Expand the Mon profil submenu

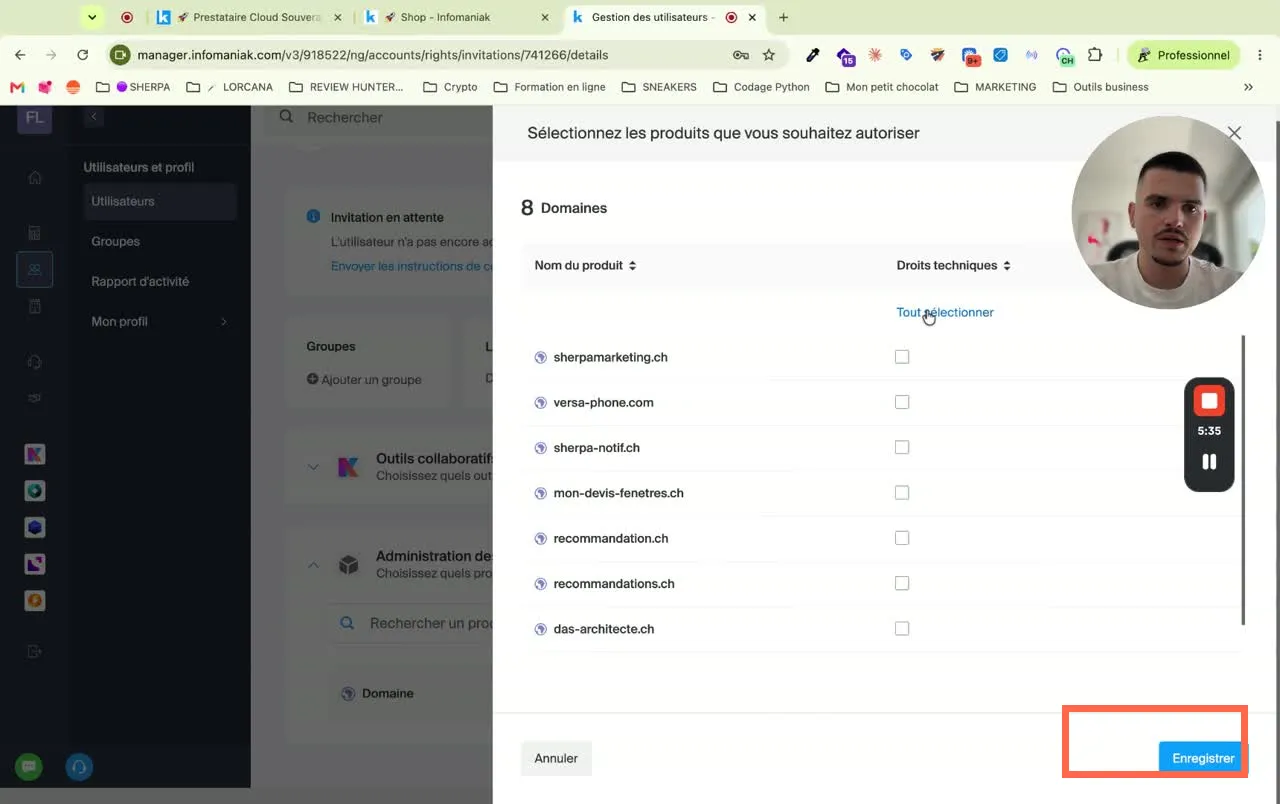(x=160, y=321)
